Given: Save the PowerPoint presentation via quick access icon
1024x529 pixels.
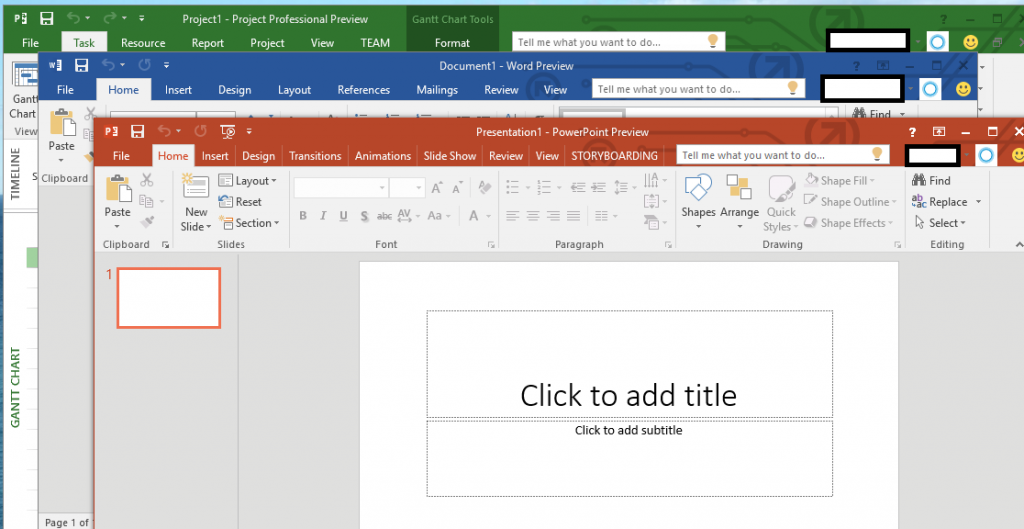Looking at the screenshot, I should [137, 131].
